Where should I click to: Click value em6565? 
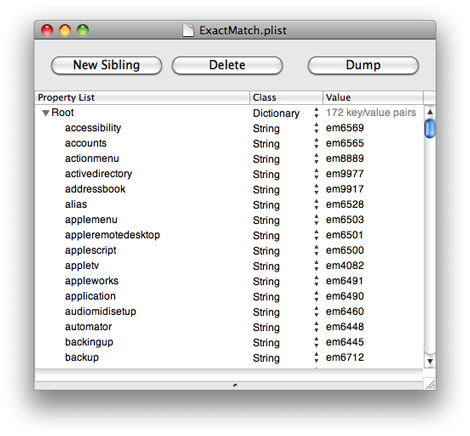(345, 143)
